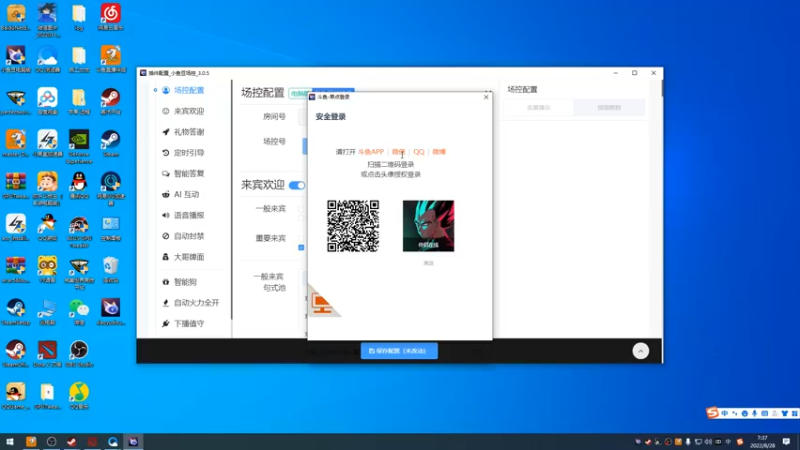Open the WinRAR icon beside the QQ penguin

click(16, 185)
